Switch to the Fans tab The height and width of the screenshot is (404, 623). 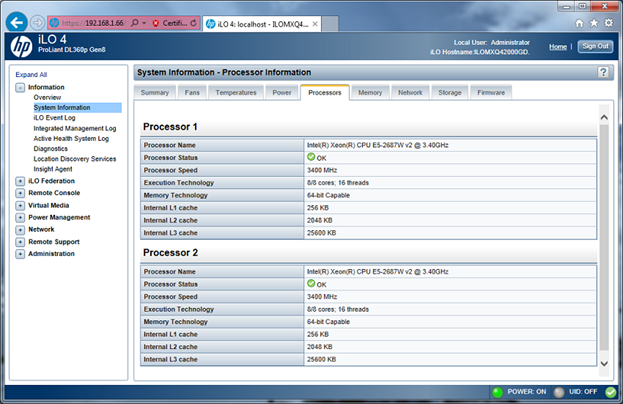(x=192, y=93)
